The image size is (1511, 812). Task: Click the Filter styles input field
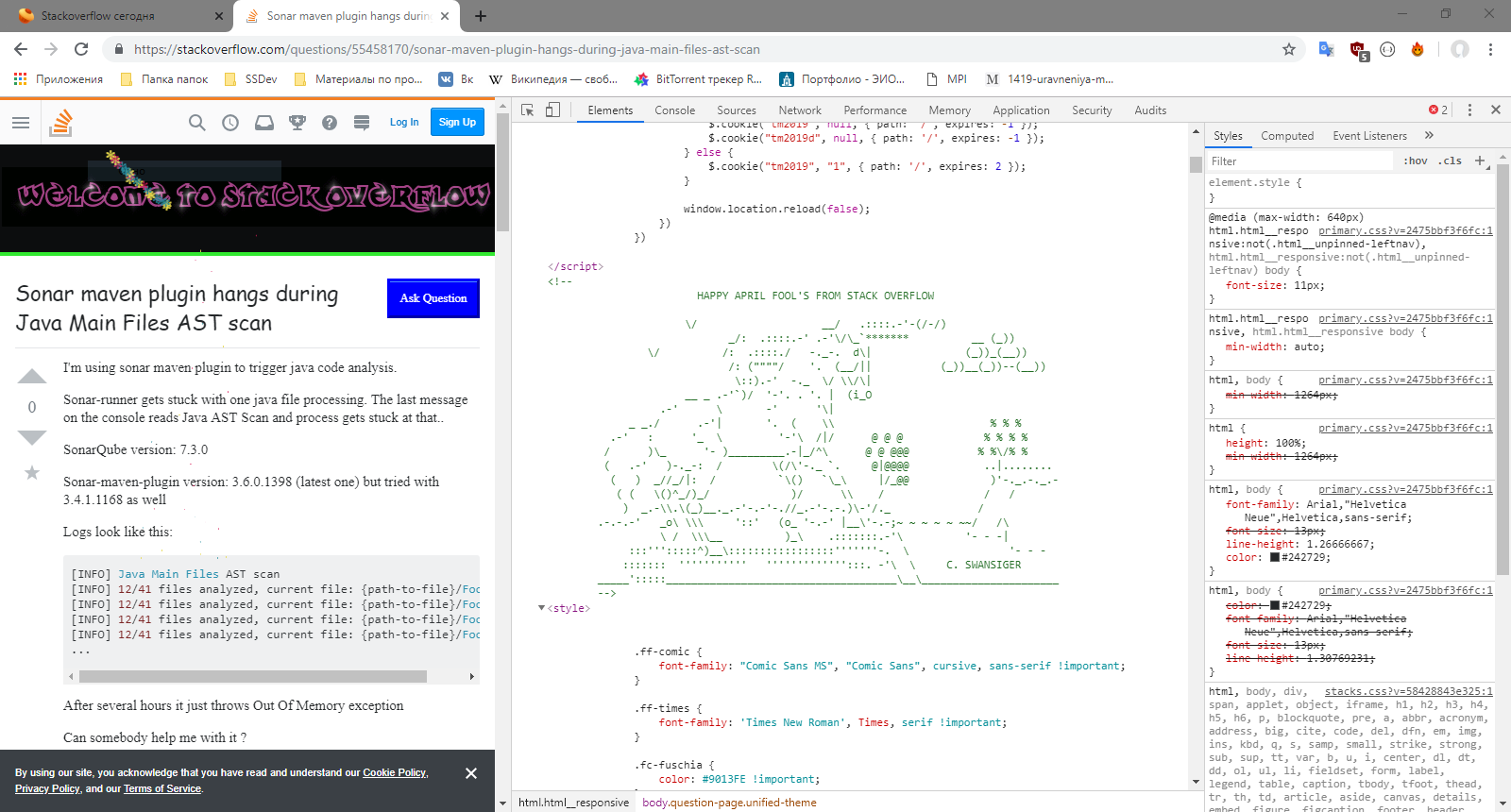pyautogui.click(x=1300, y=161)
